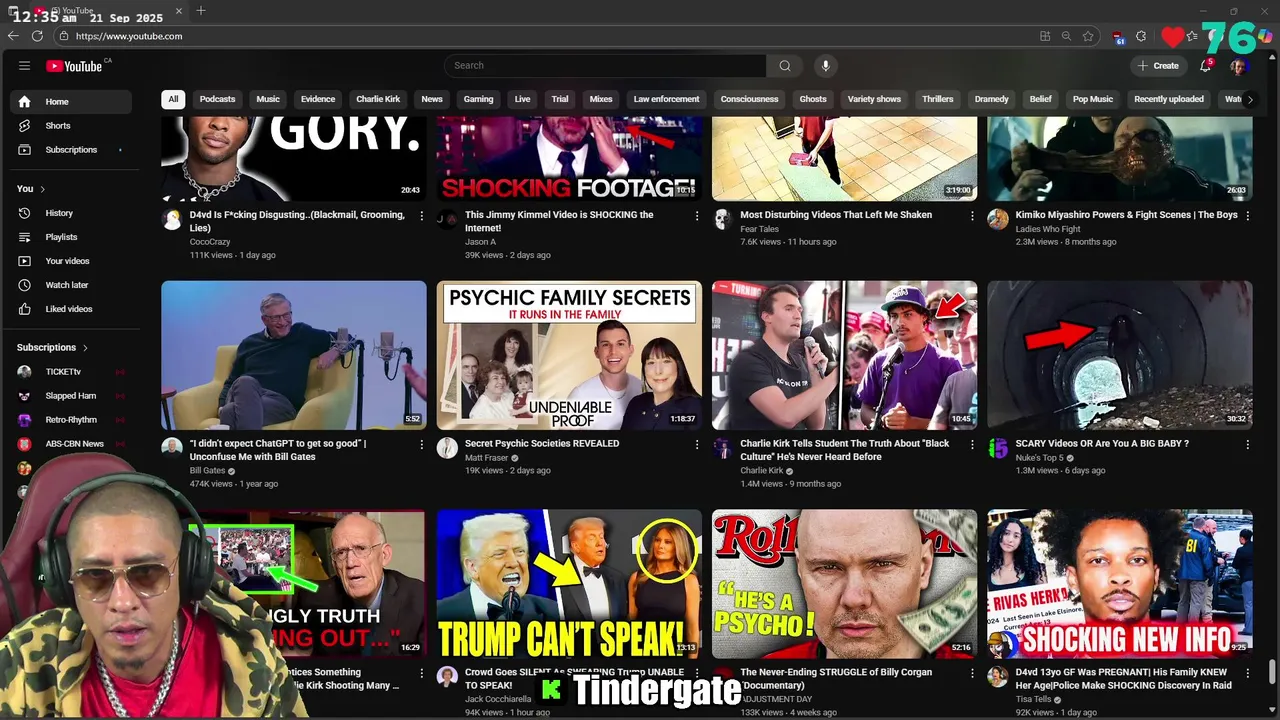Expand the You section chevron
Viewport: 1280px width, 720px height.
(x=42, y=189)
